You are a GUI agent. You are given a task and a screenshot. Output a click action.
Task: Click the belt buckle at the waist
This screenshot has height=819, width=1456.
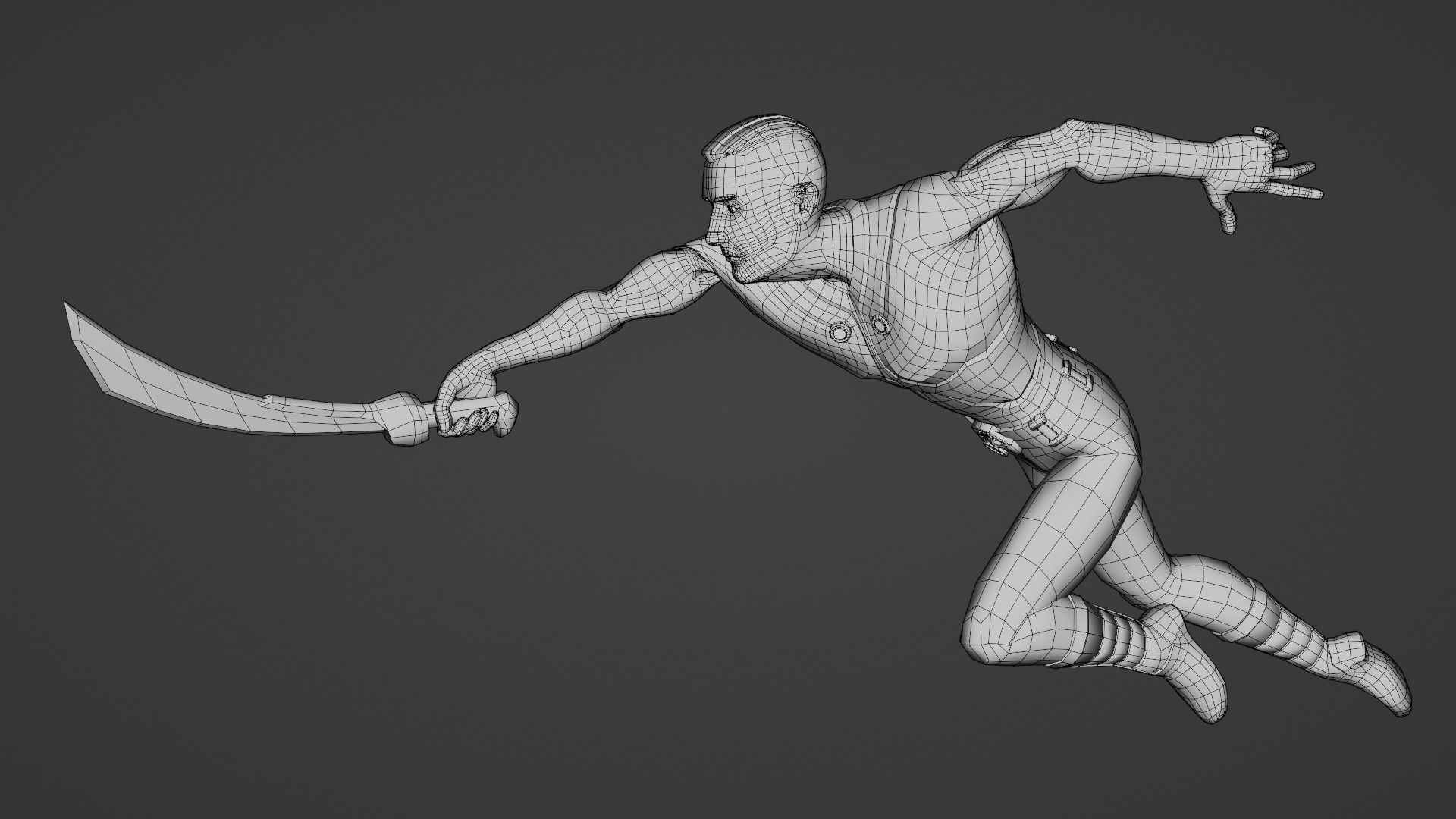click(x=993, y=440)
